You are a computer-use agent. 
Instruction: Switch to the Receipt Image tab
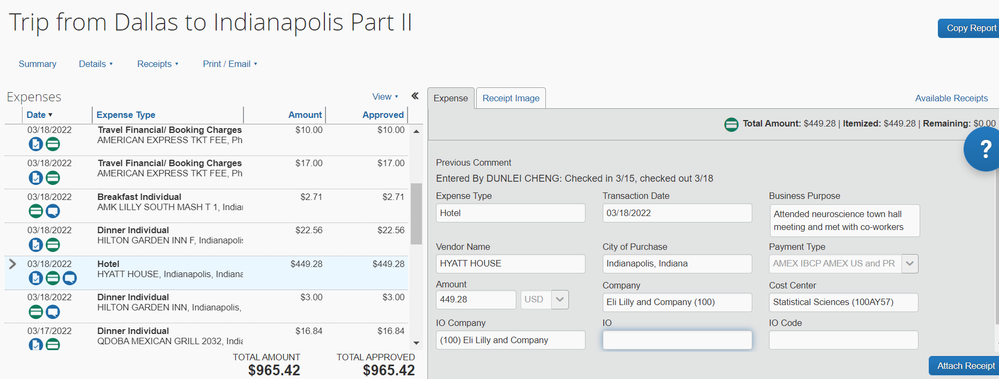(511, 98)
